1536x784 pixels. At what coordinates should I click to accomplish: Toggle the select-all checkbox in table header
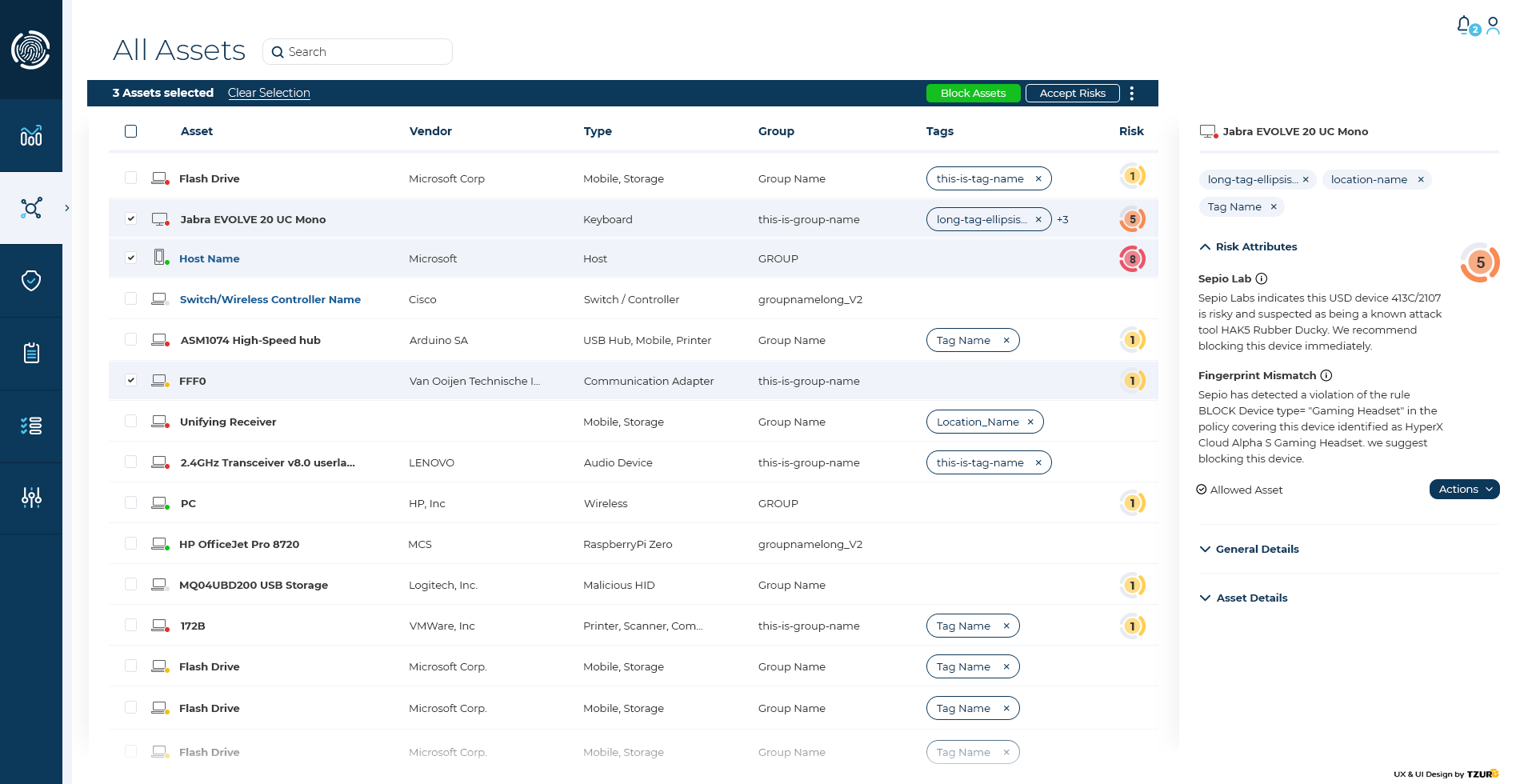tap(131, 131)
